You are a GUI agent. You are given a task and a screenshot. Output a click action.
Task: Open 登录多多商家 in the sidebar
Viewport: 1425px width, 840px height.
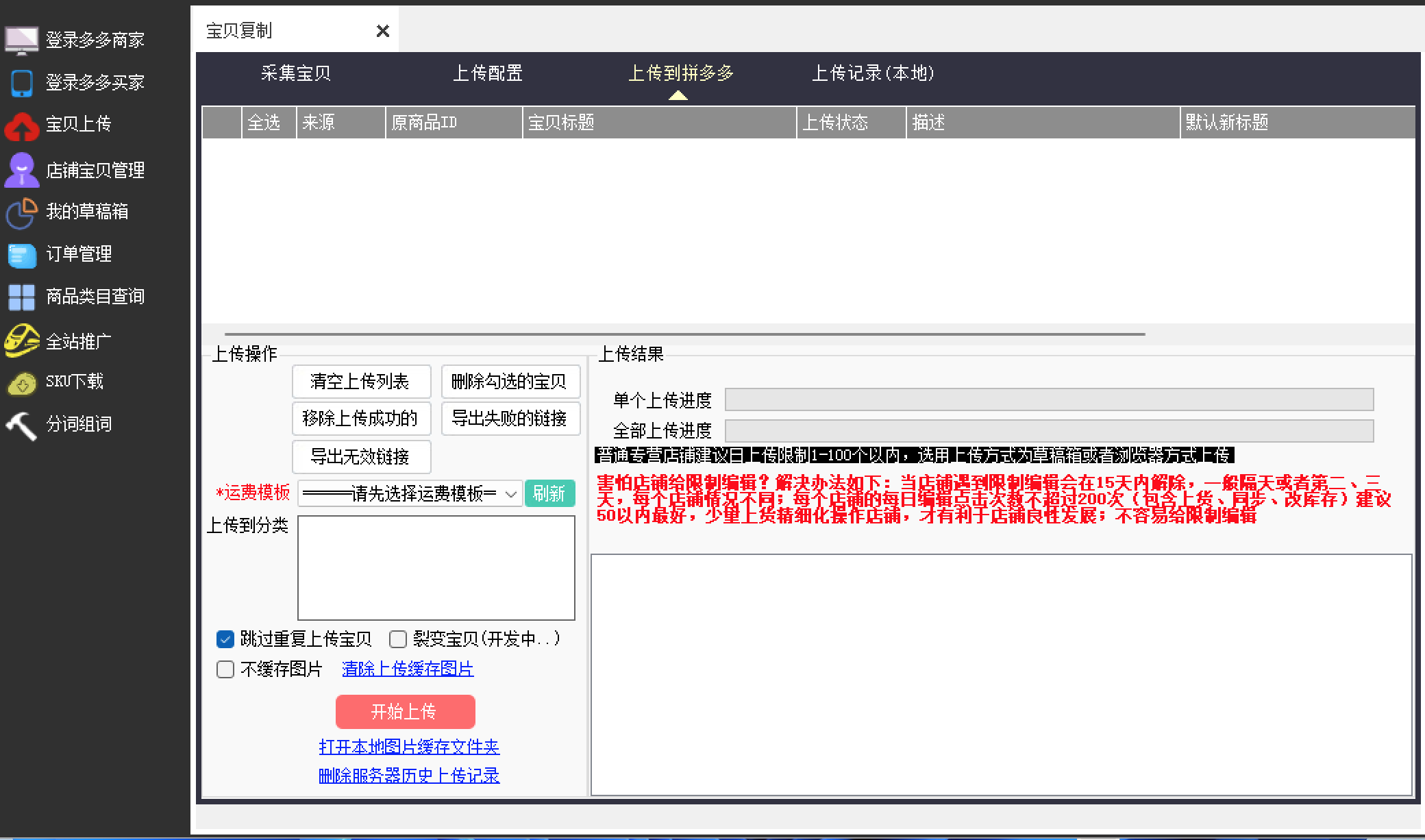tap(95, 40)
